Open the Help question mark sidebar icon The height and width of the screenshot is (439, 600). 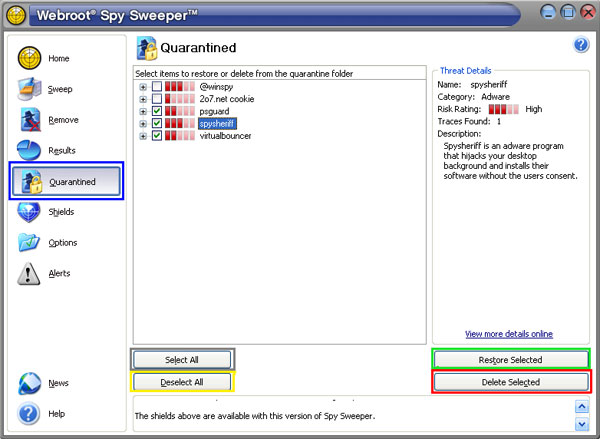[29, 413]
